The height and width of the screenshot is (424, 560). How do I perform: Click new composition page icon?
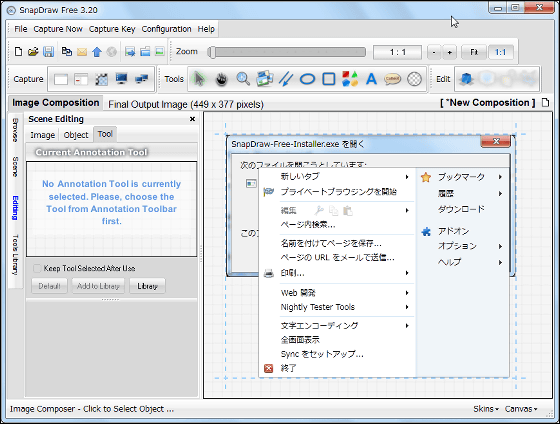pyautogui.click(x=545, y=103)
